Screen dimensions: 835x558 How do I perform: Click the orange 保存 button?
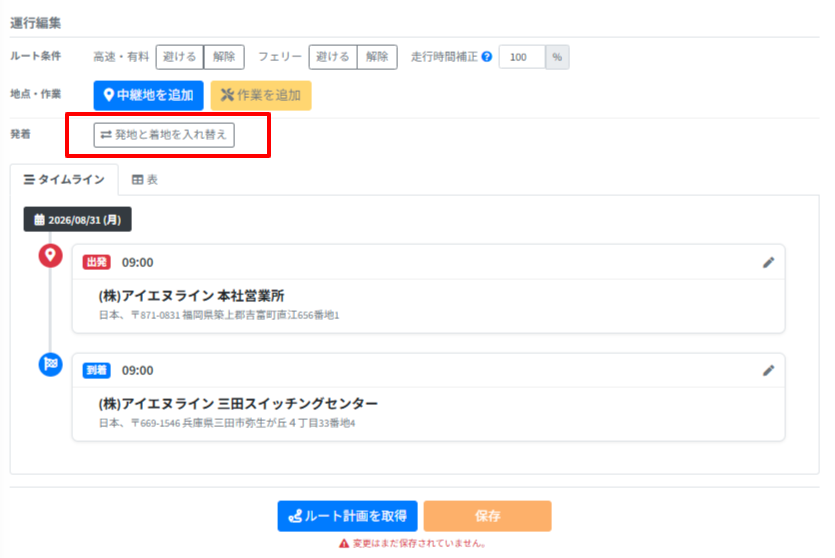[x=487, y=516]
